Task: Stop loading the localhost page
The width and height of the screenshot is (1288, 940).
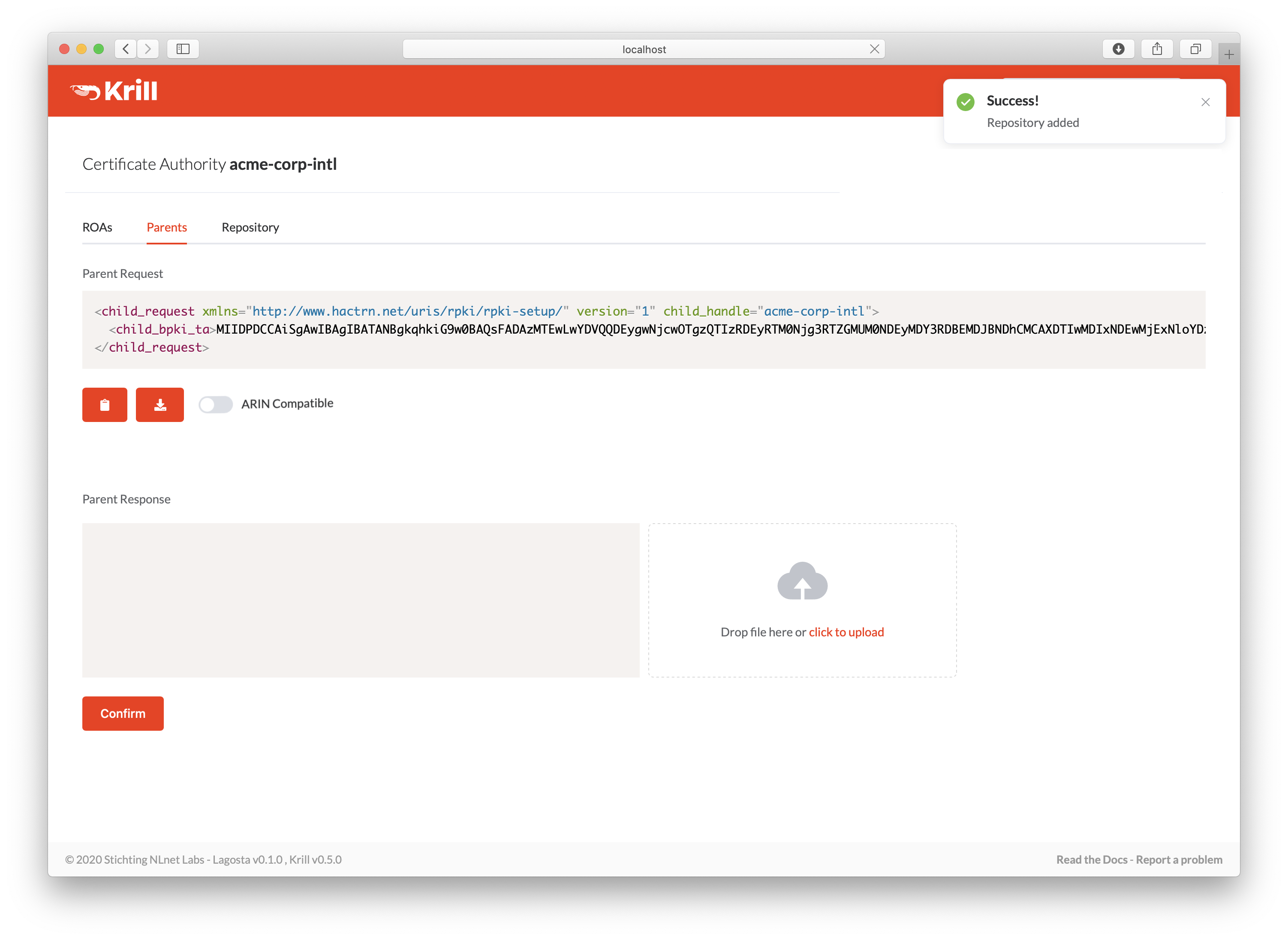Action: pos(874,49)
